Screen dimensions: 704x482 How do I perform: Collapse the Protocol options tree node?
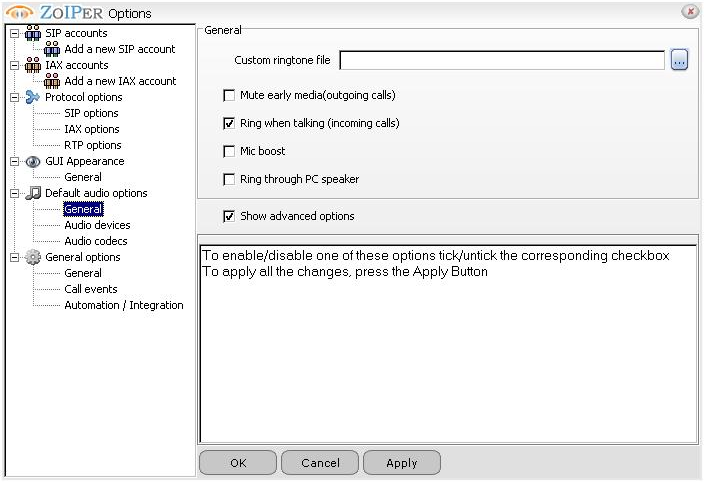click(14, 97)
